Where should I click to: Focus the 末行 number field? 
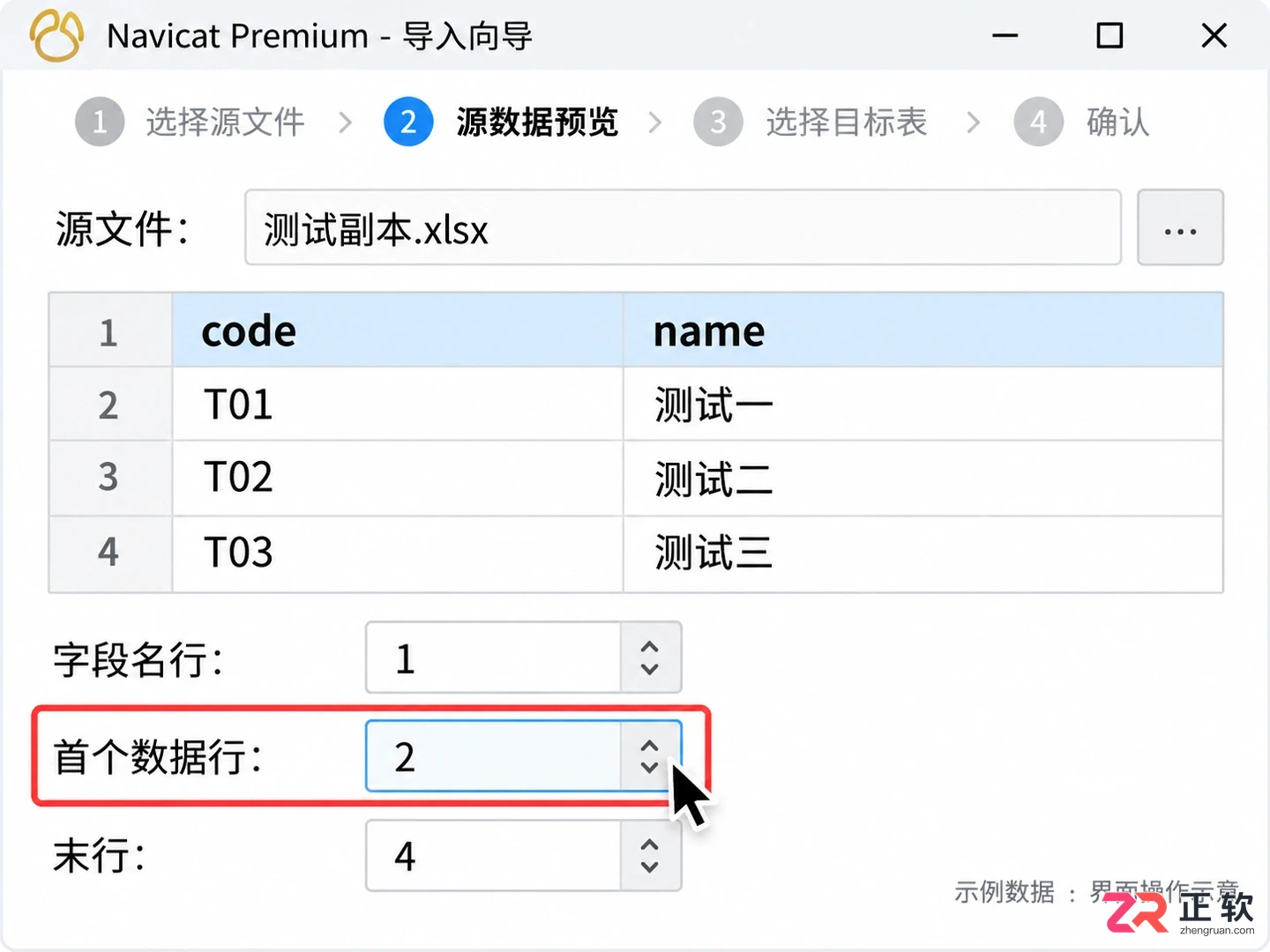(x=494, y=855)
